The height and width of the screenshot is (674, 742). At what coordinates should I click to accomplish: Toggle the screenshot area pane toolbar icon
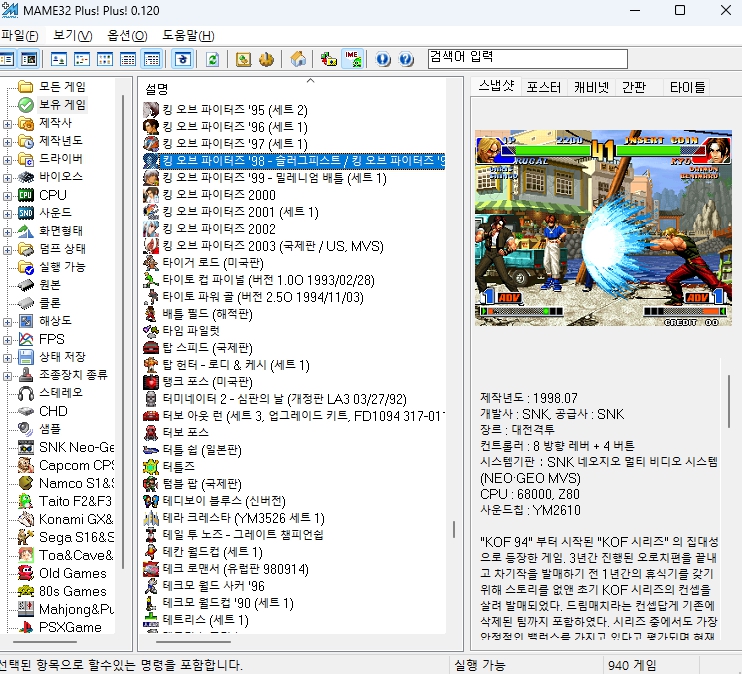coord(29,59)
